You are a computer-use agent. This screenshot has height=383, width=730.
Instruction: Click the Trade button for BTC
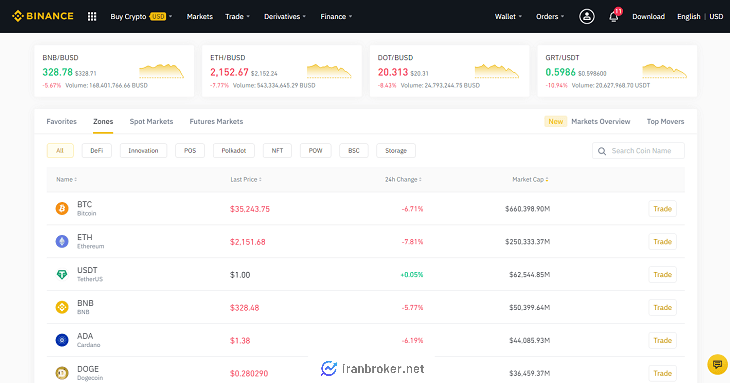click(x=662, y=209)
